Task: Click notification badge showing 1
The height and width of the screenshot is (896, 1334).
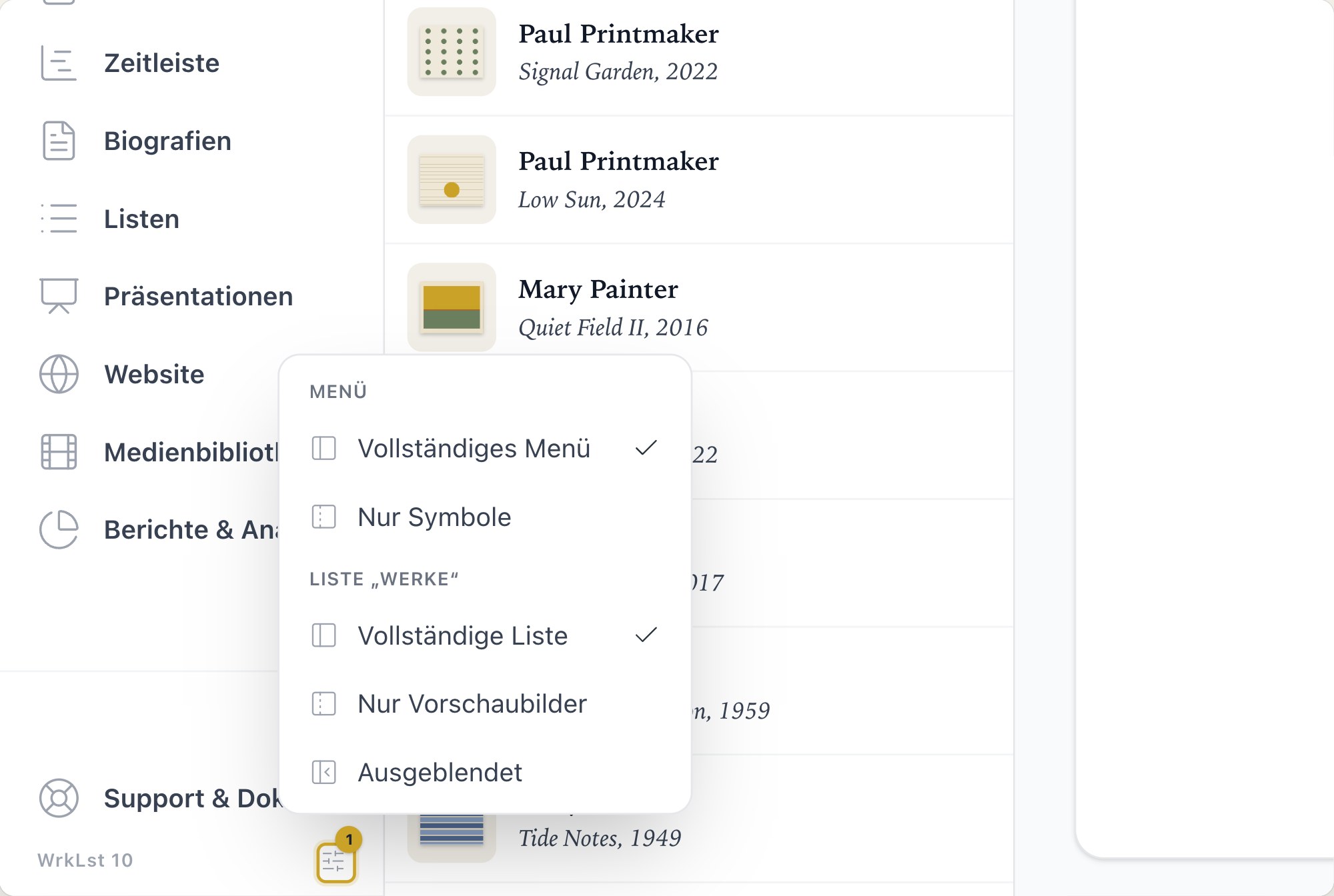Action: (349, 839)
